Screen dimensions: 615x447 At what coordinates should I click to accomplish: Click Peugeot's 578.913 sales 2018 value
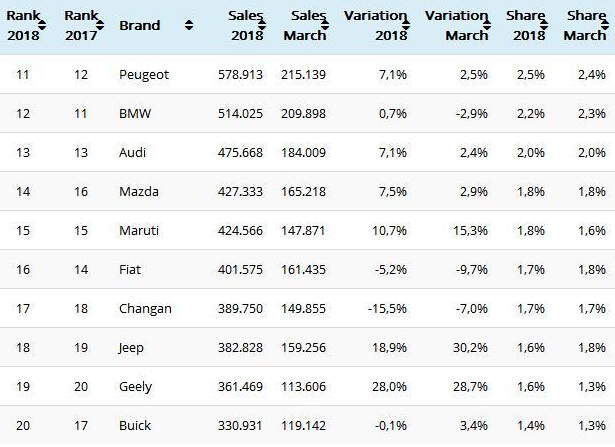point(239,74)
